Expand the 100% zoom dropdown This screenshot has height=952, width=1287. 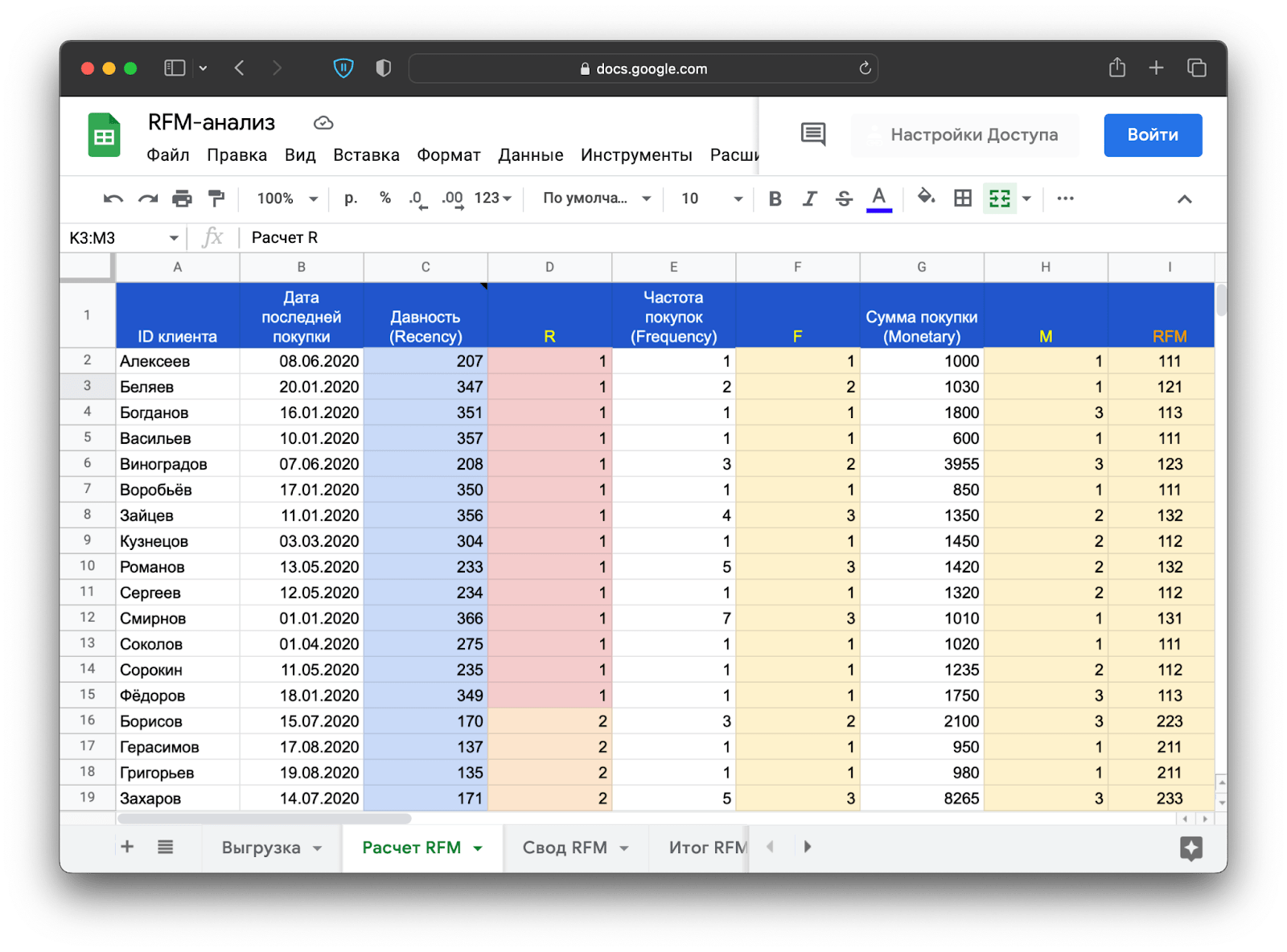coord(287,199)
